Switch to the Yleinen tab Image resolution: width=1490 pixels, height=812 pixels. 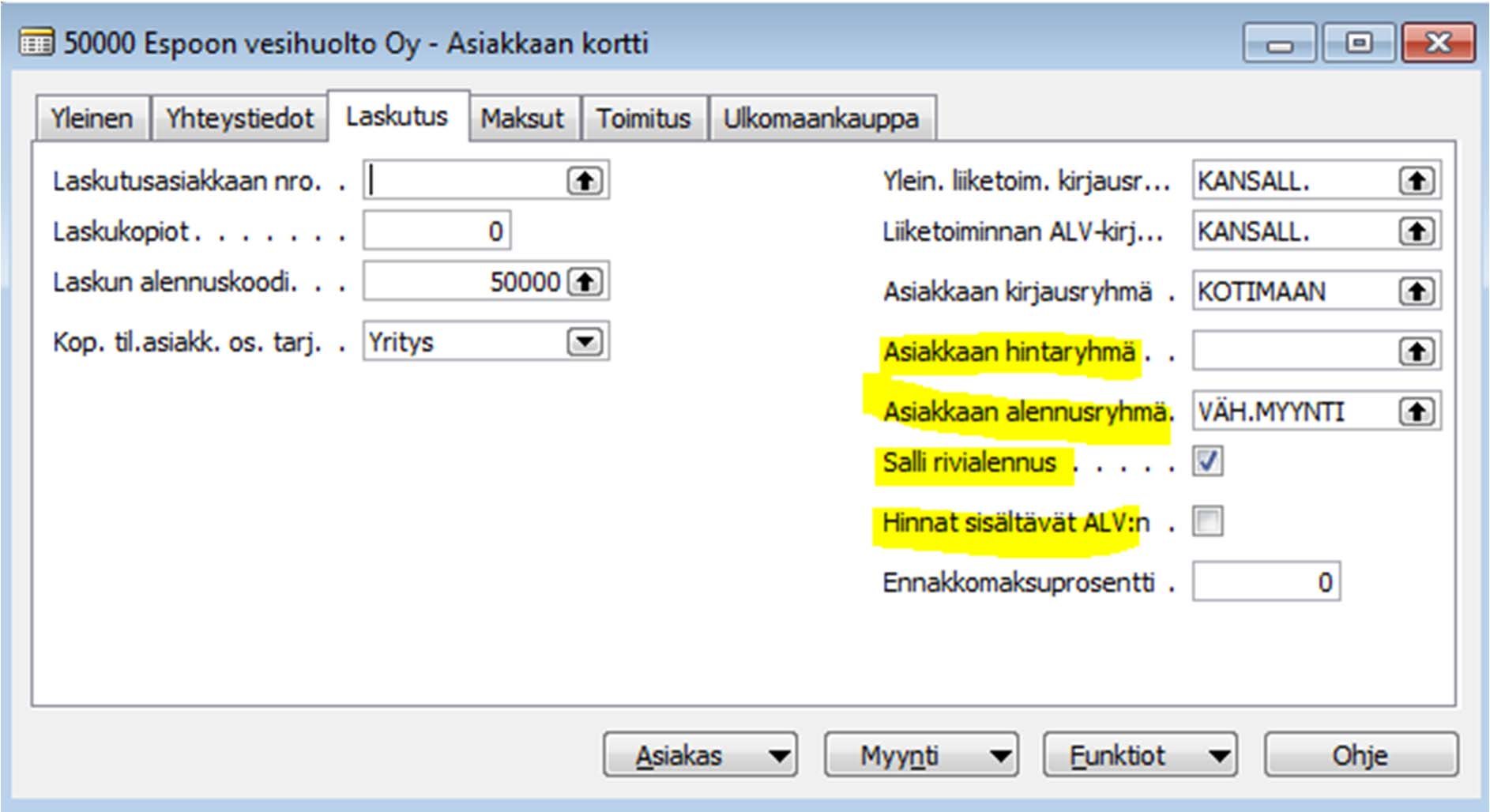92,118
